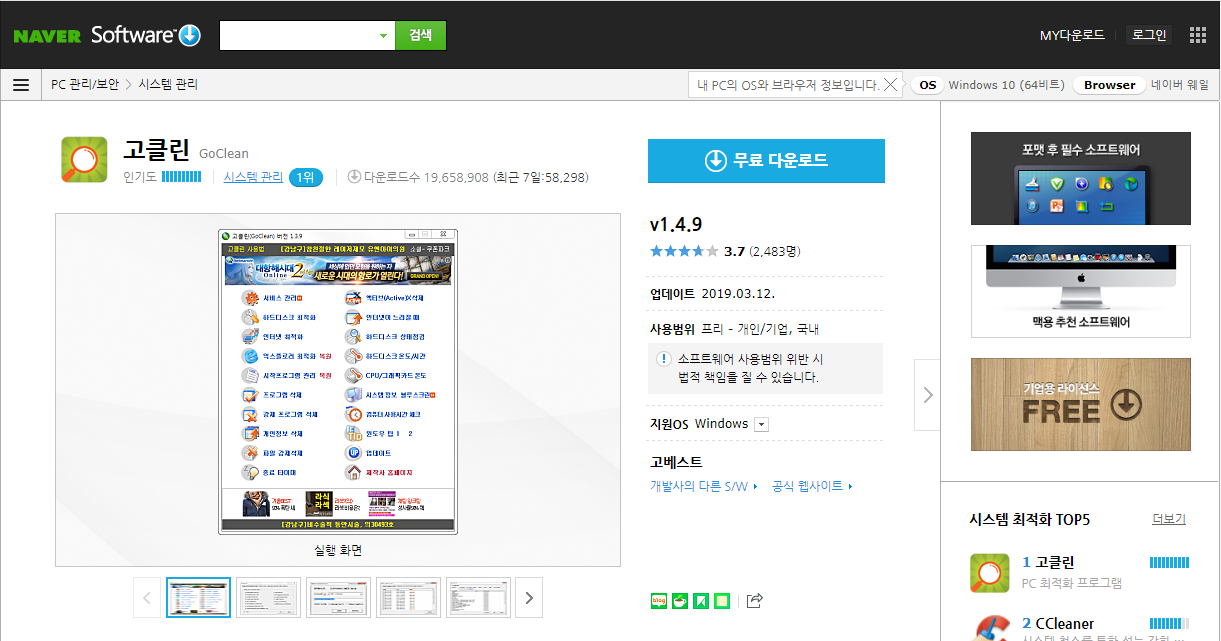1221x641 pixels.
Task: Show next screenshot thumbnails
Action: click(x=529, y=598)
